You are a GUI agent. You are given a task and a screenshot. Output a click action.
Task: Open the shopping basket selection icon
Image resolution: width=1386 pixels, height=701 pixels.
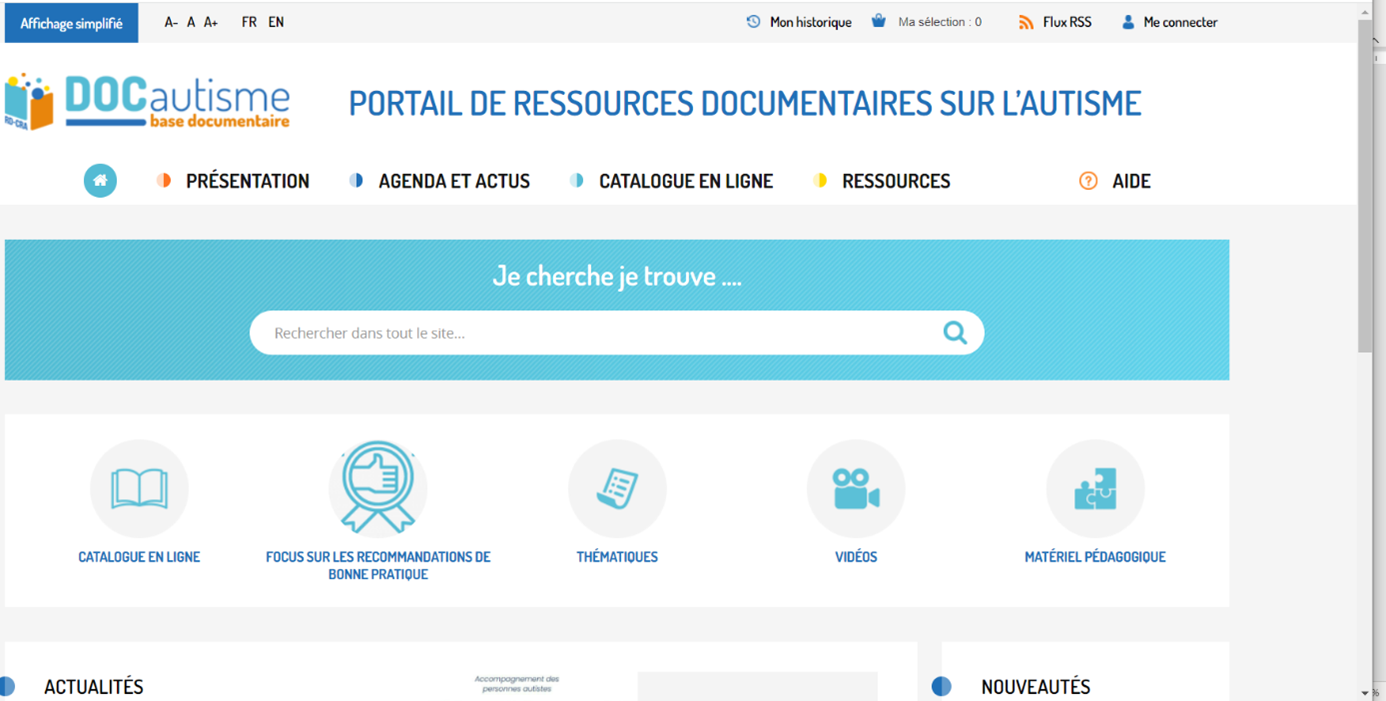click(x=879, y=21)
